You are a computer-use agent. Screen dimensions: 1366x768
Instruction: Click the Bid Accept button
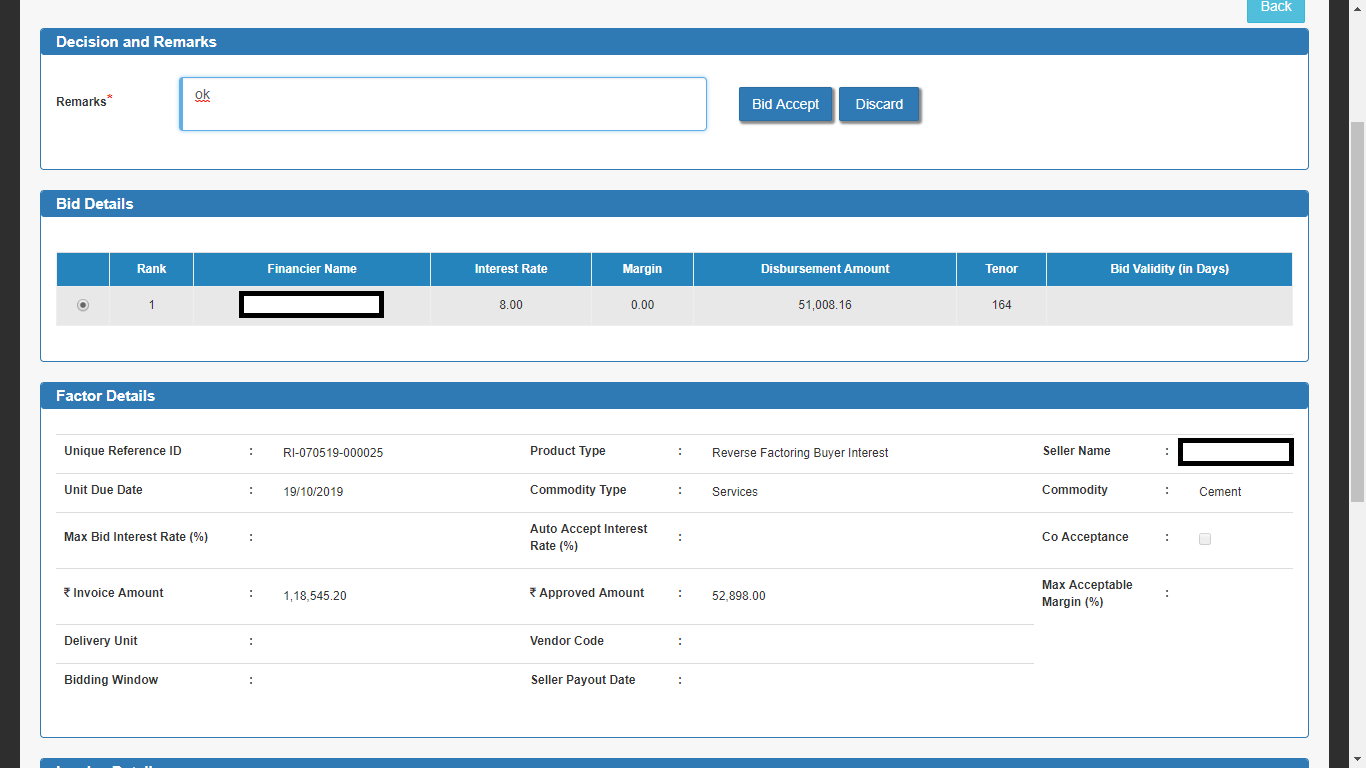[x=785, y=104]
